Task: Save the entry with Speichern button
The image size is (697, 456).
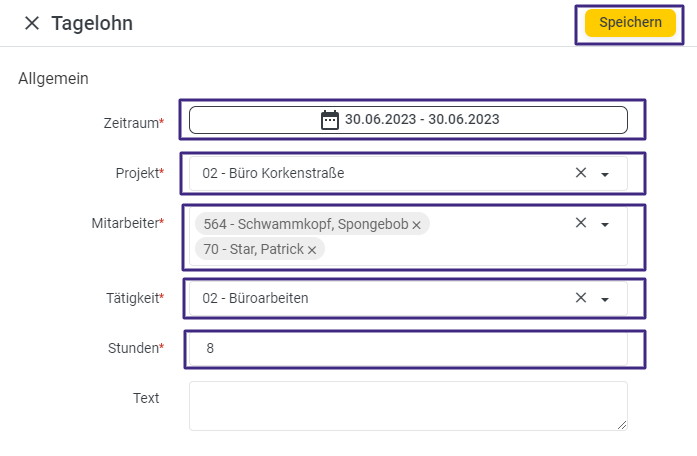Action: 630,23
